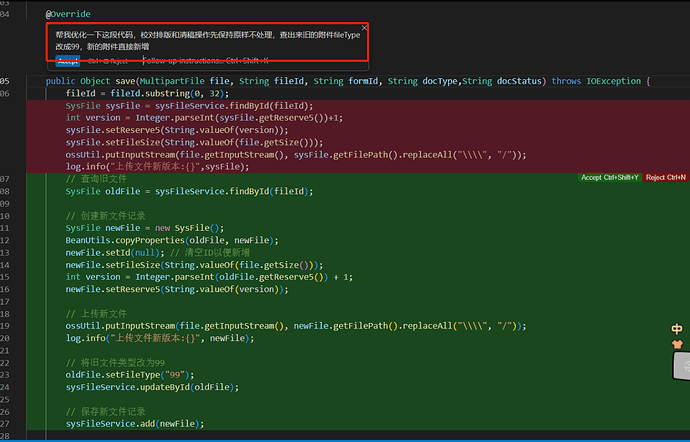This screenshot has height=442, width=690.
Task: Click ossUtil.putInputStream line using newFile.getFilePath
Action: coord(296,326)
